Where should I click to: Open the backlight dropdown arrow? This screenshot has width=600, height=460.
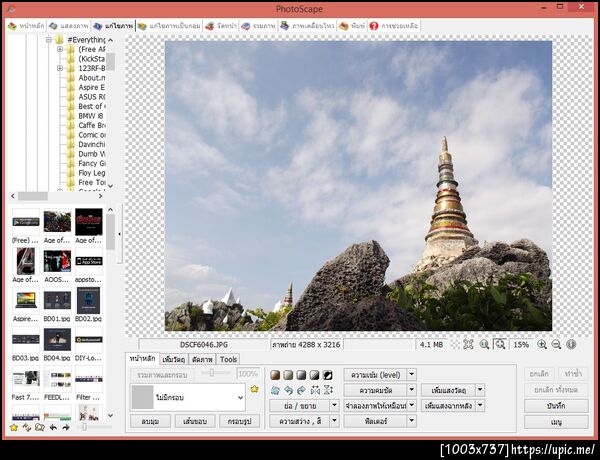tap(480, 405)
